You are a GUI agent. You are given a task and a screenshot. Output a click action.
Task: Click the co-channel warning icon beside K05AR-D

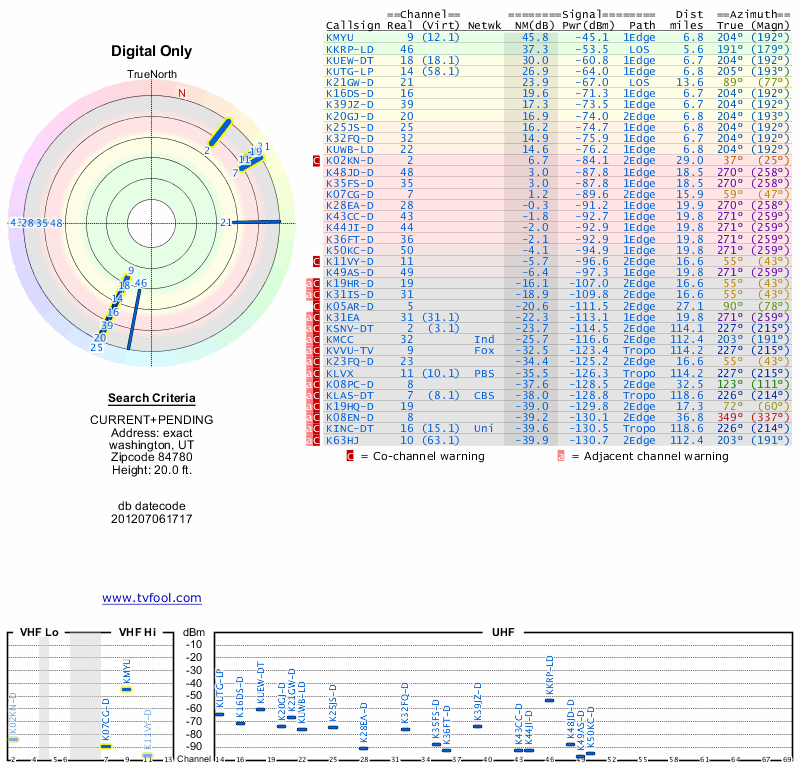point(316,305)
